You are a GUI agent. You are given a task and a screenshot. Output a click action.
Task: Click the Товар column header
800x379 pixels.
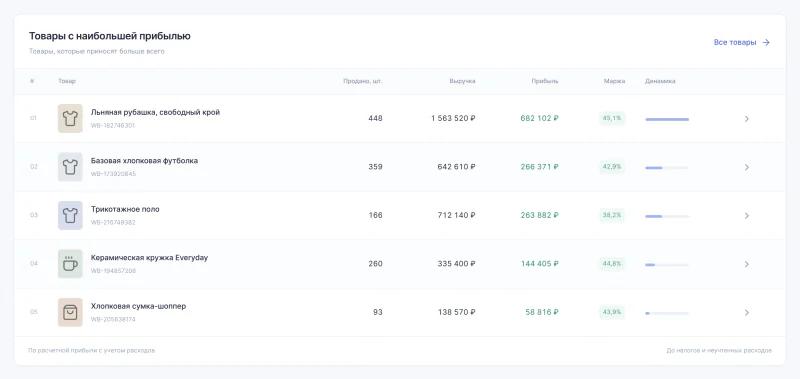67,81
